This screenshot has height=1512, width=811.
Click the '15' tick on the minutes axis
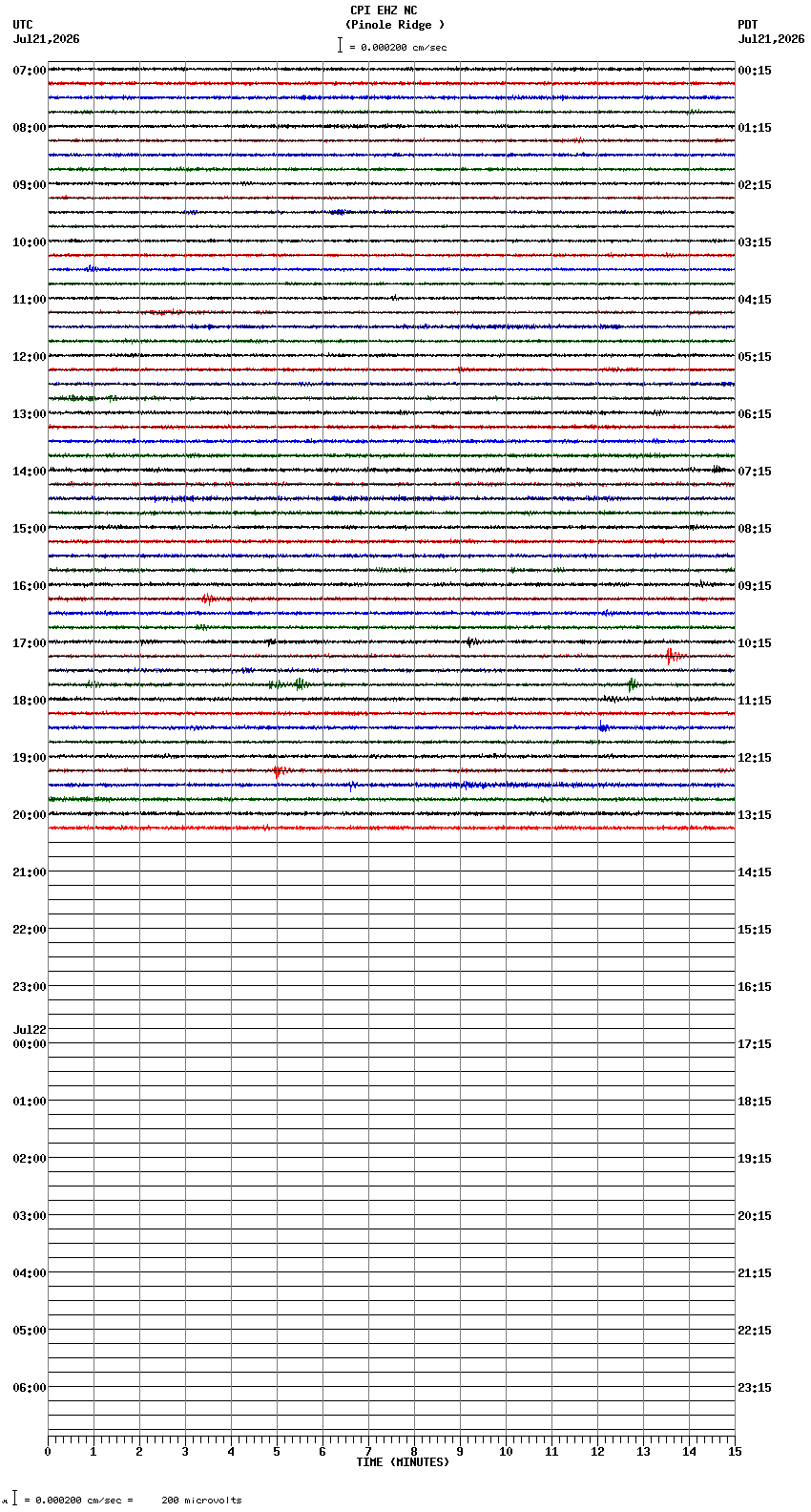[735, 1452]
